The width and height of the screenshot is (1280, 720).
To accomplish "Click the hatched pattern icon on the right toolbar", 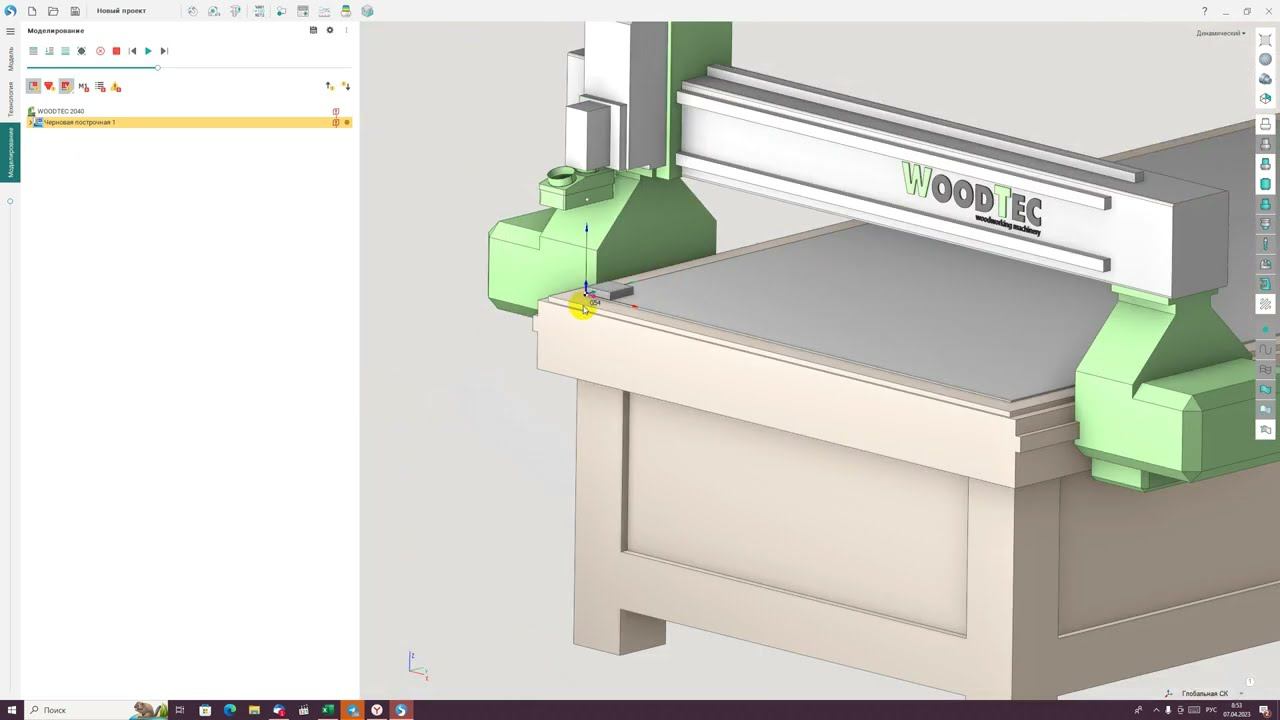I will (1265, 304).
